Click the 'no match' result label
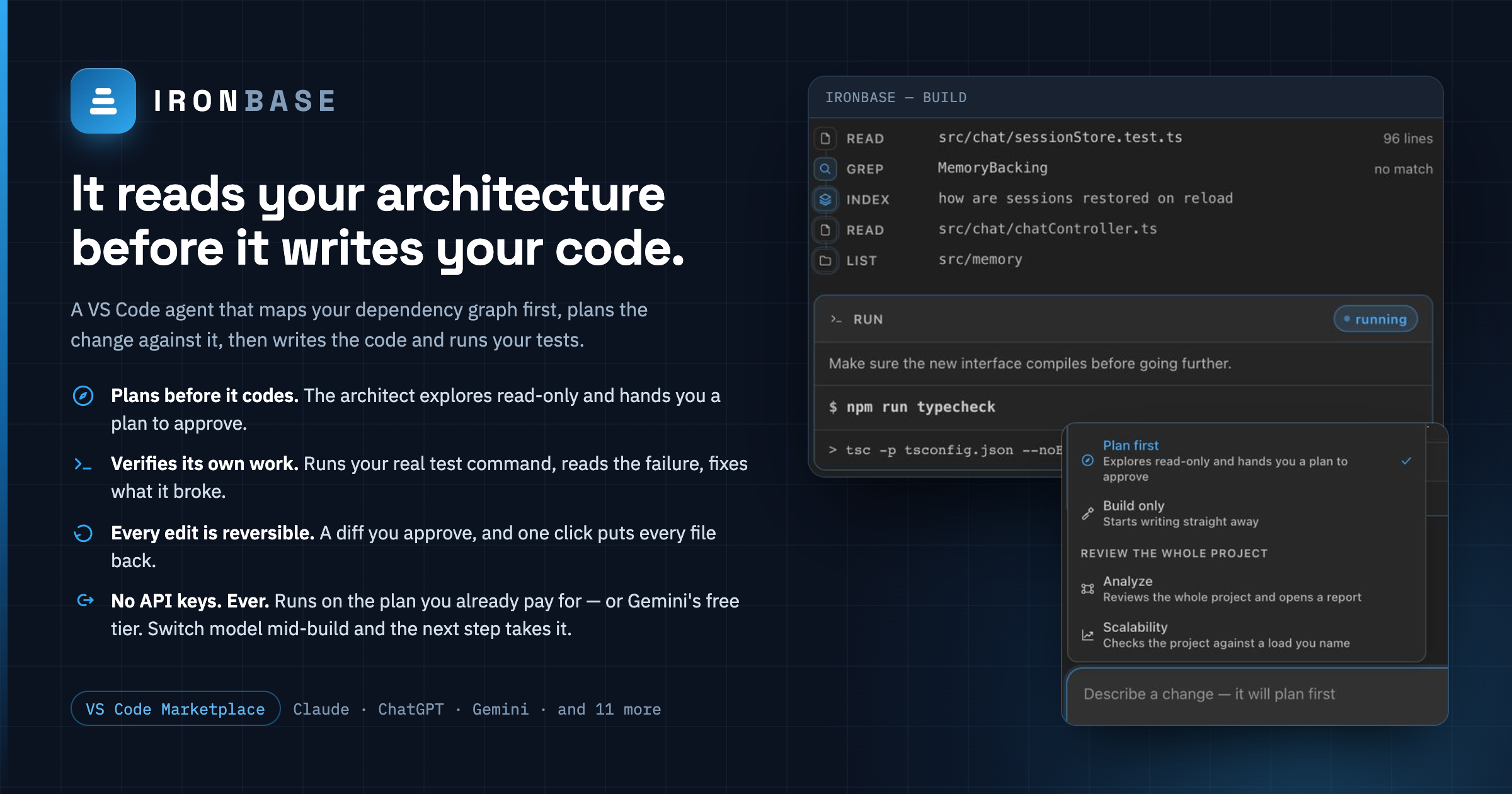The image size is (1512, 794). 1403,169
